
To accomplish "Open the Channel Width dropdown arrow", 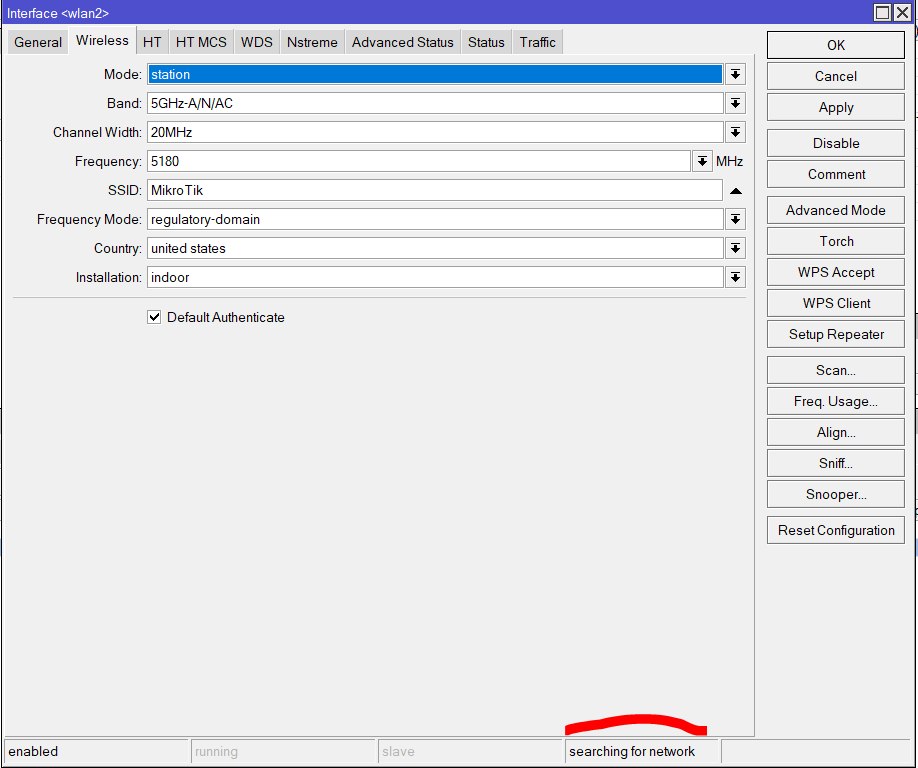I will (735, 132).
